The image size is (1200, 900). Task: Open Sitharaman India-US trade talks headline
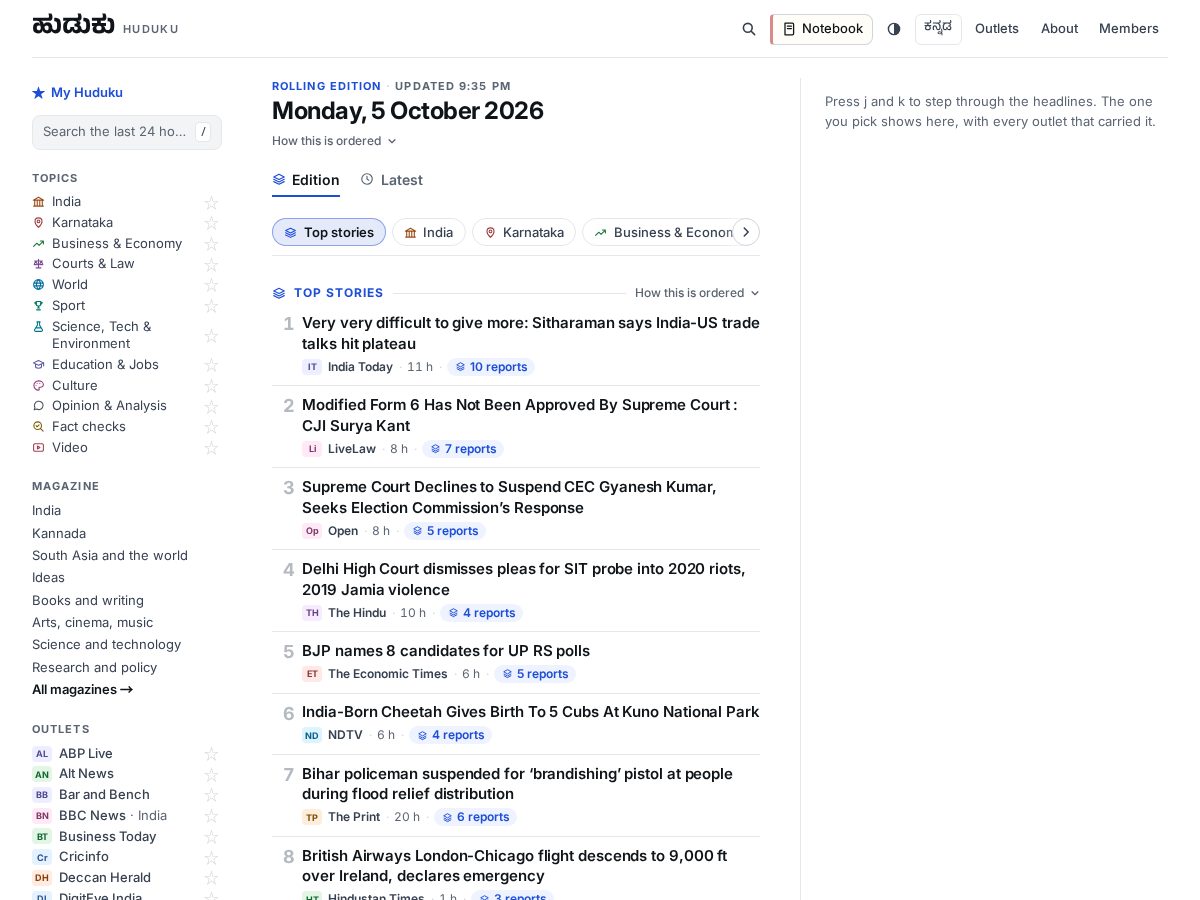click(x=531, y=334)
